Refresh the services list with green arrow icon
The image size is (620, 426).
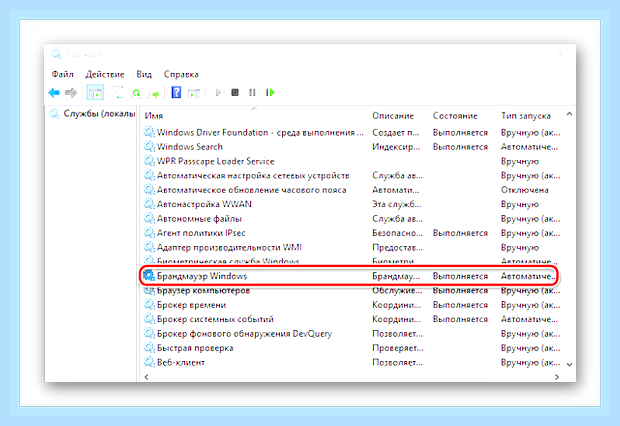point(136,93)
